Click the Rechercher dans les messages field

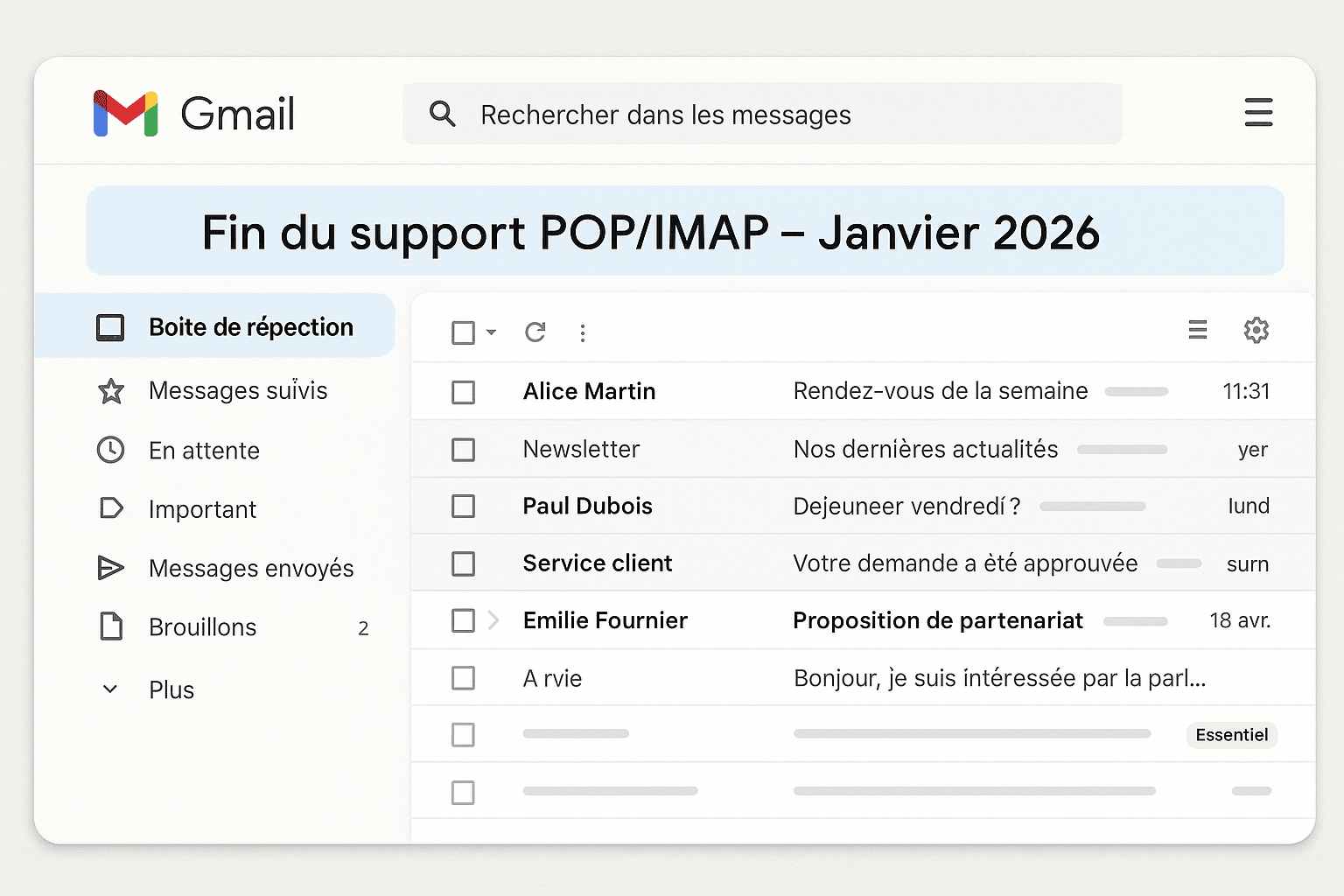[x=761, y=115]
